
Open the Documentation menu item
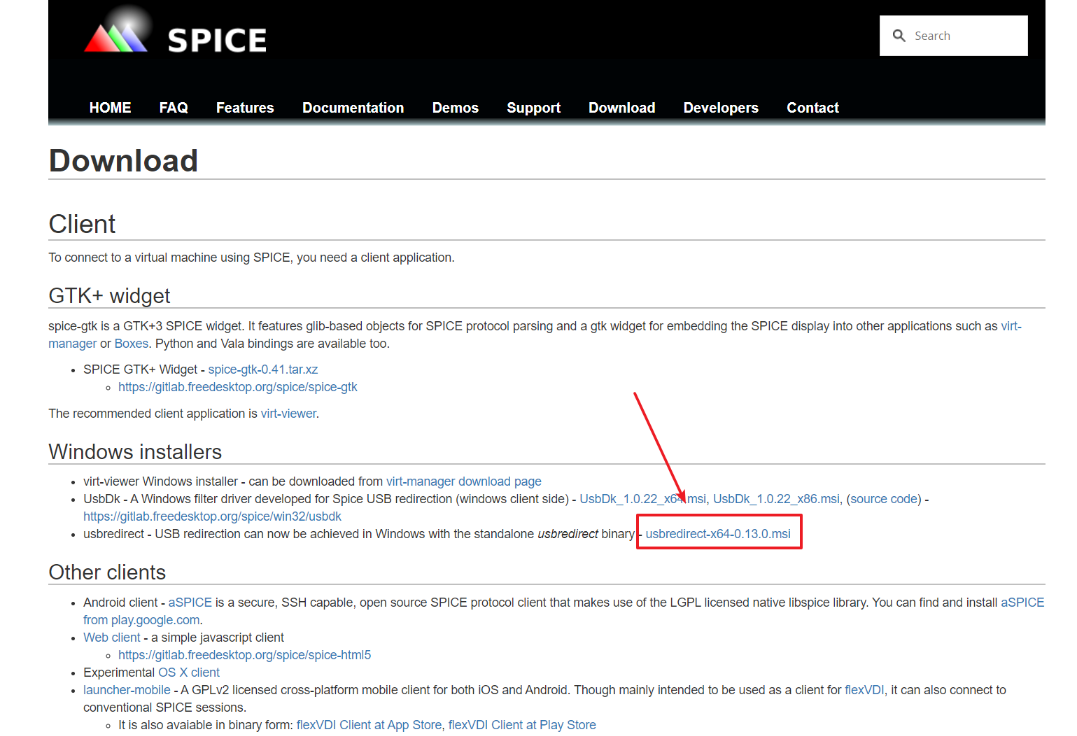coord(353,108)
